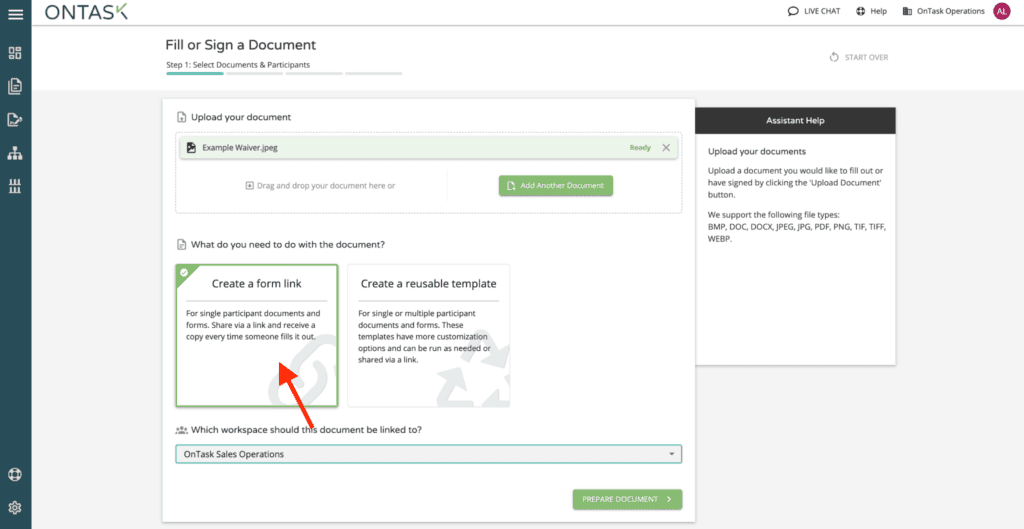This screenshot has height=529, width=1024.
Task: Expand the OnTask Sales Operations workspace dropdown
Action: click(428, 454)
